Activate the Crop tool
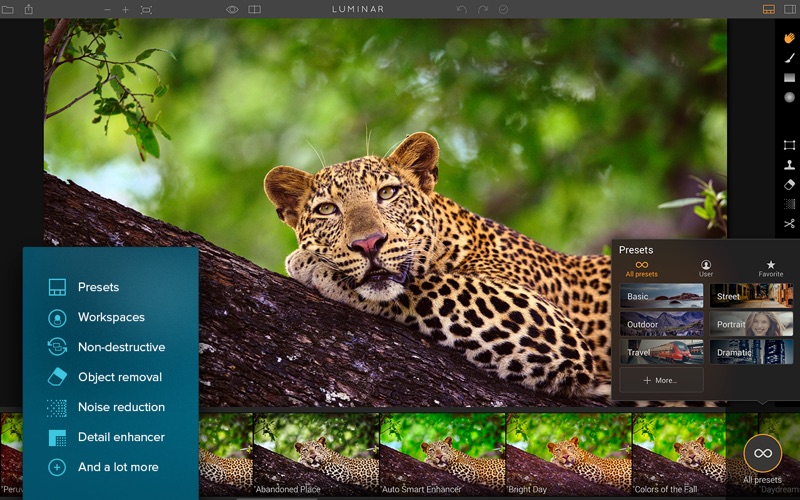800x500 pixels. click(789, 145)
